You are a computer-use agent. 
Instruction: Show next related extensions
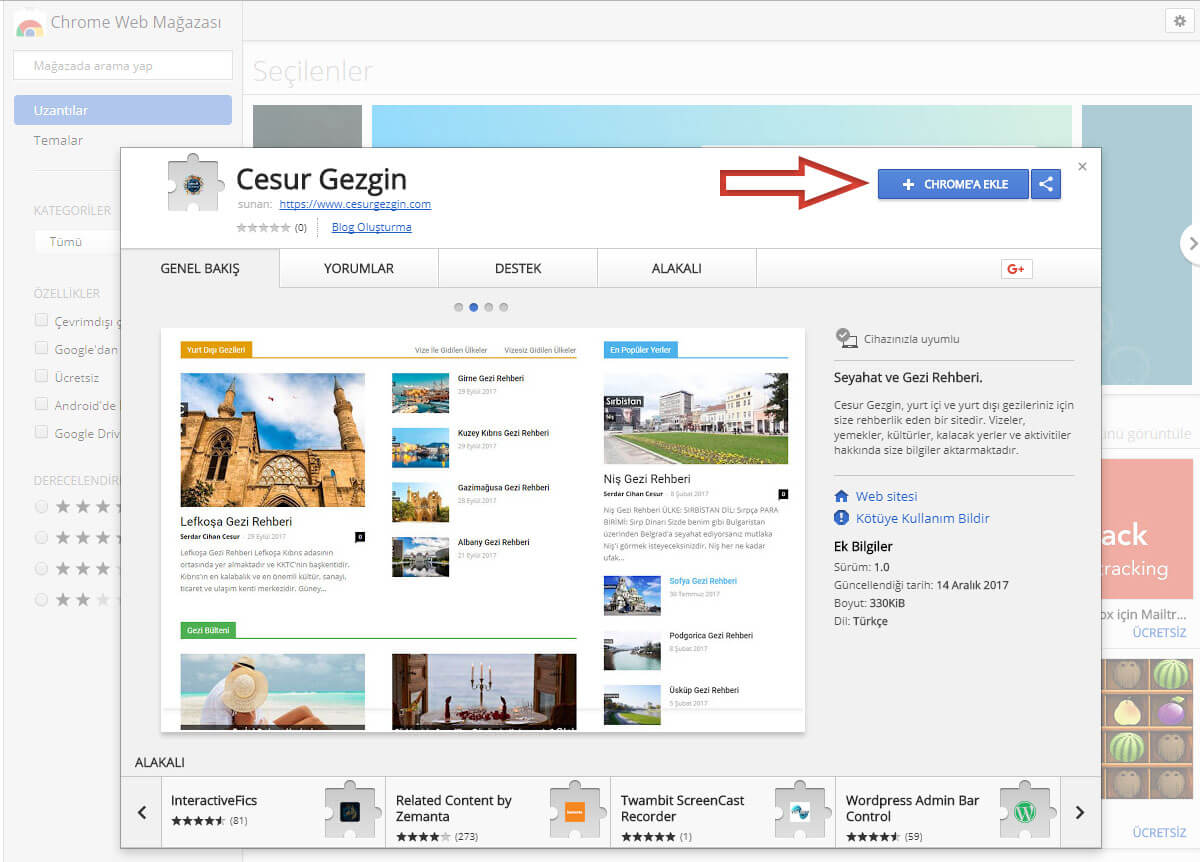(1079, 812)
